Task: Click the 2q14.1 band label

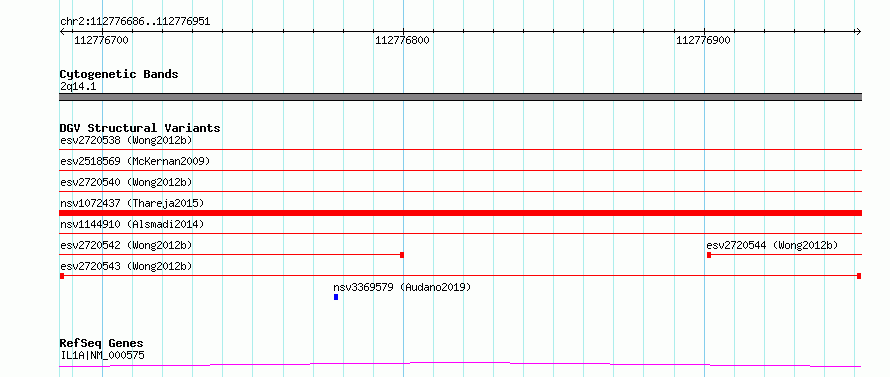Action: coord(78,86)
